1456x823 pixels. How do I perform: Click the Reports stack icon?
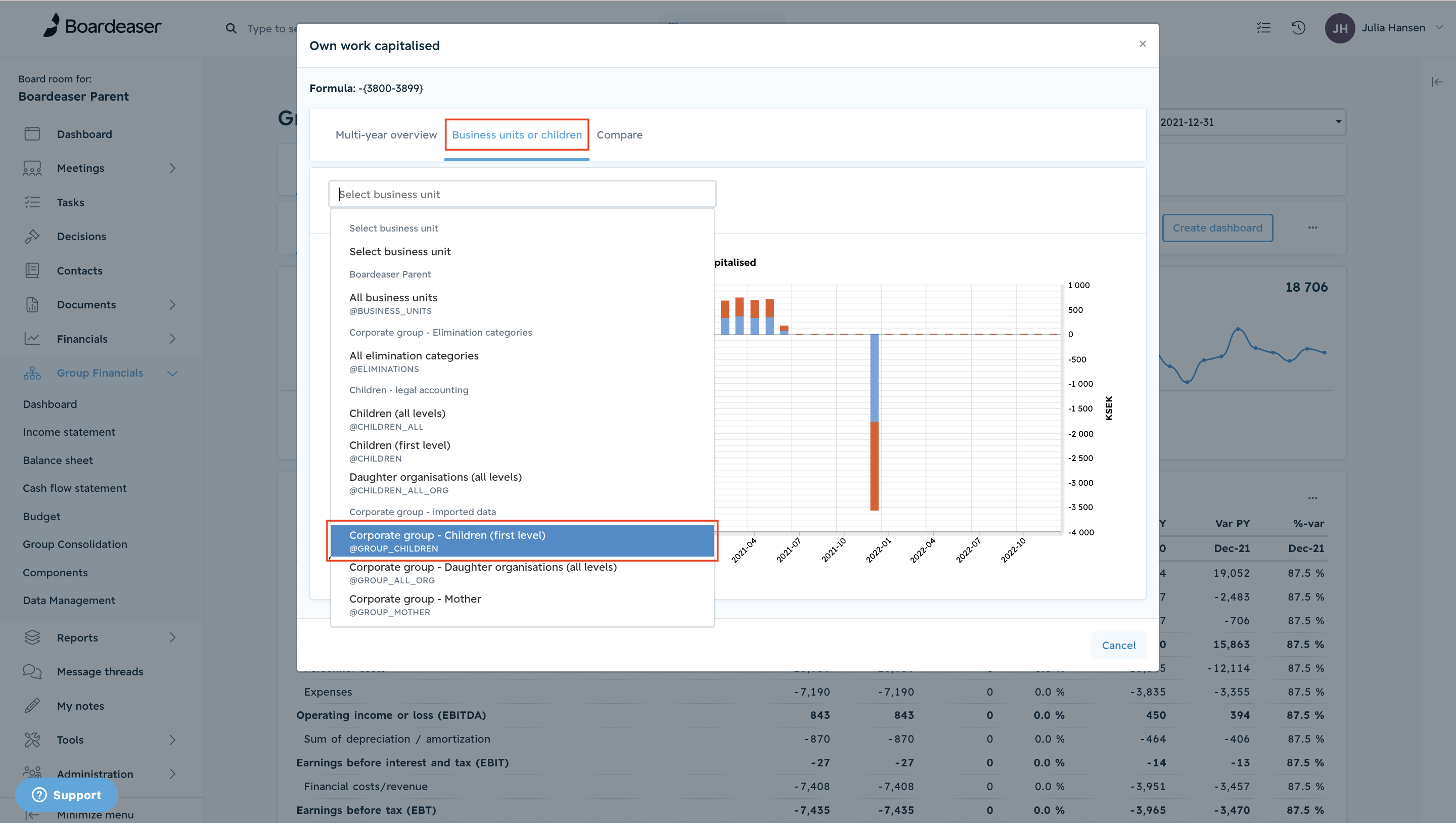(x=32, y=637)
